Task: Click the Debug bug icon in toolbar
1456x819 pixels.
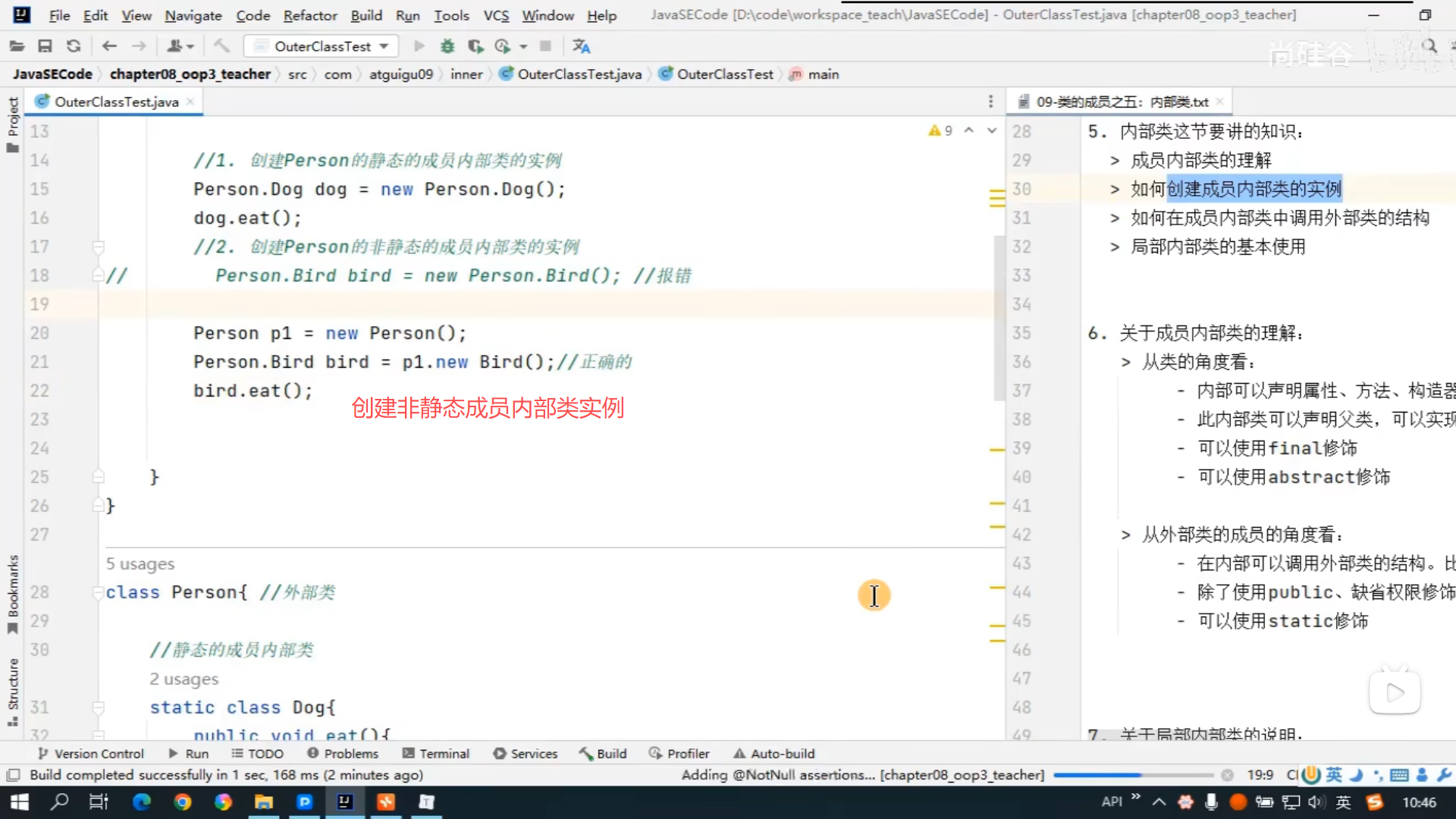Action: click(447, 46)
